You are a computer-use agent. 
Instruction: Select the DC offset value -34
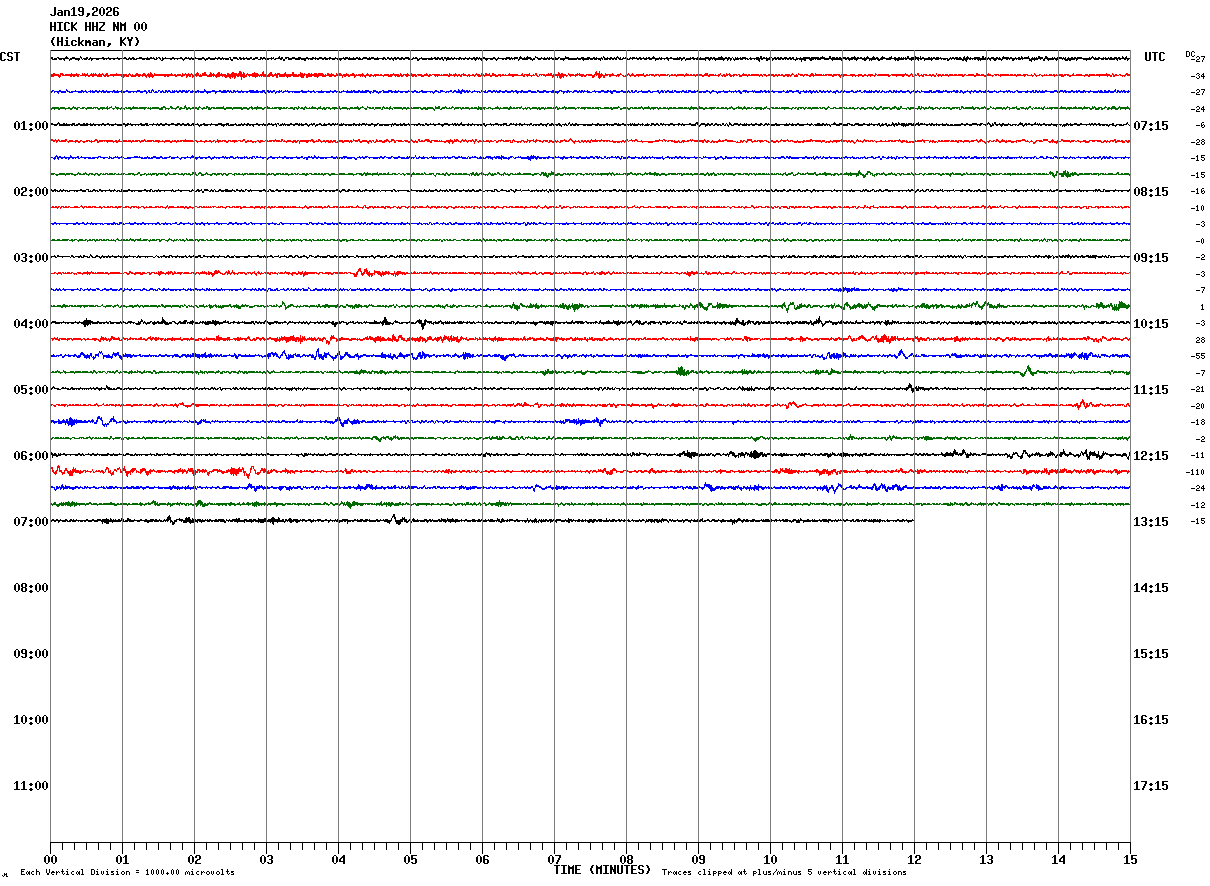[x=1197, y=76]
